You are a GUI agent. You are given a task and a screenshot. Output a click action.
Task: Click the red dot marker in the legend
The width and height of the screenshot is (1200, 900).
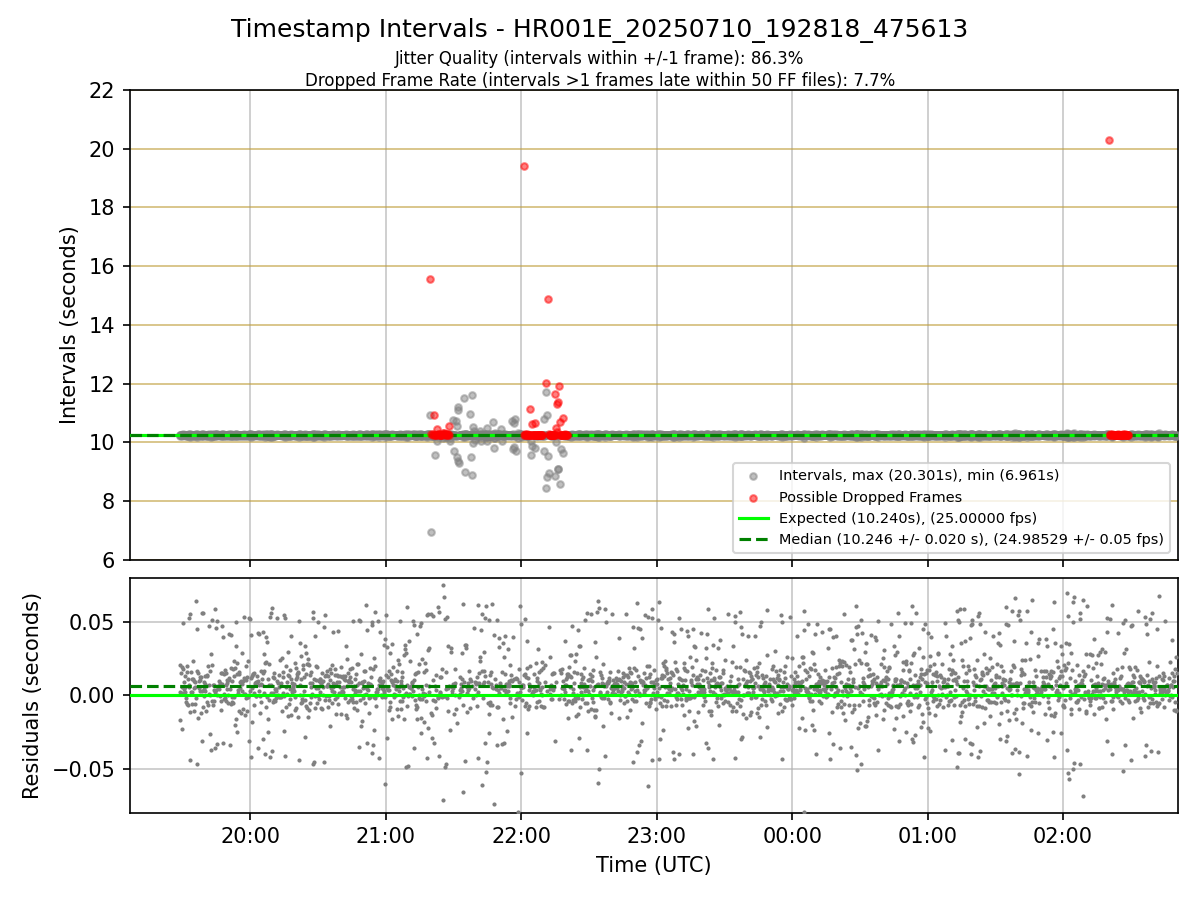(752, 497)
